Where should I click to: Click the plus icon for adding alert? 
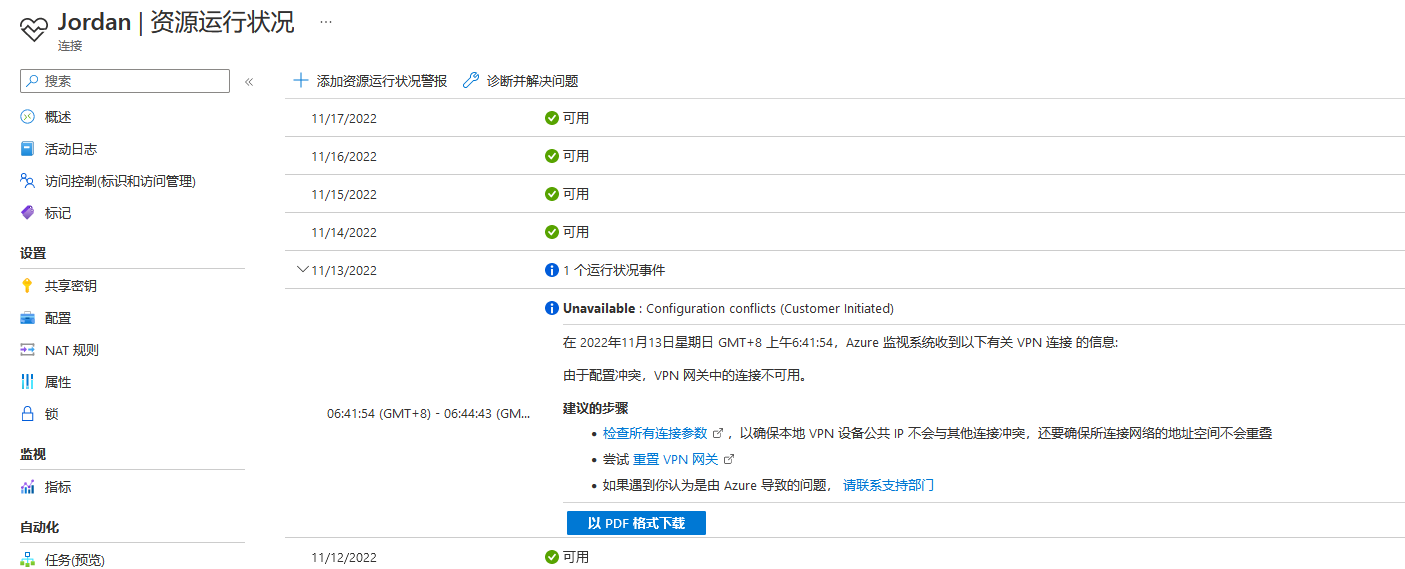300,80
